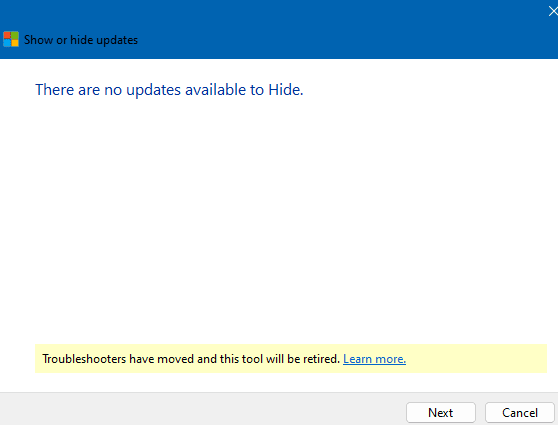Click the yellow square of the Microsoft logo
The width and height of the screenshot is (558, 425).
click(15, 43)
